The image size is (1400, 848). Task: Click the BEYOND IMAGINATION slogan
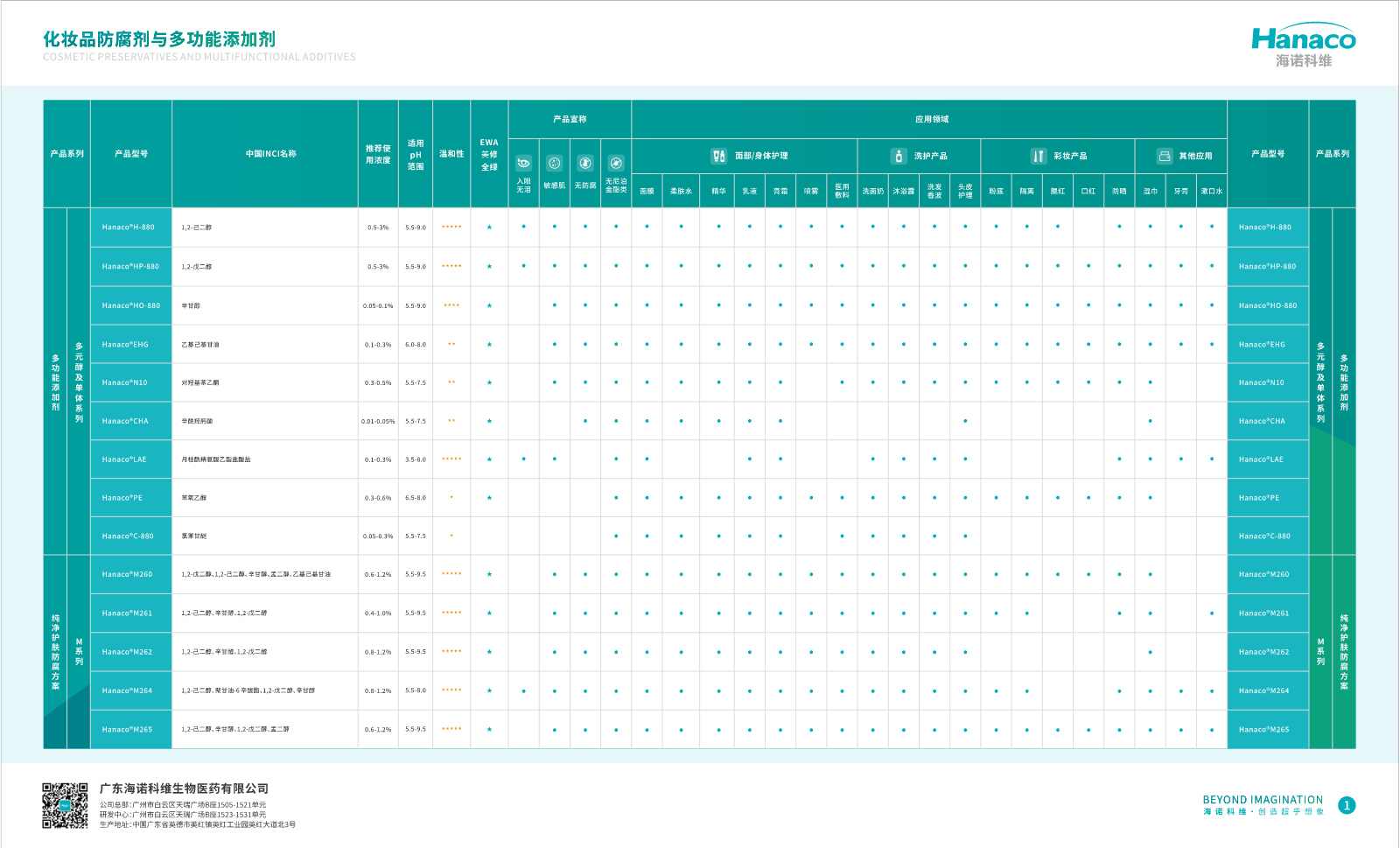(1263, 800)
